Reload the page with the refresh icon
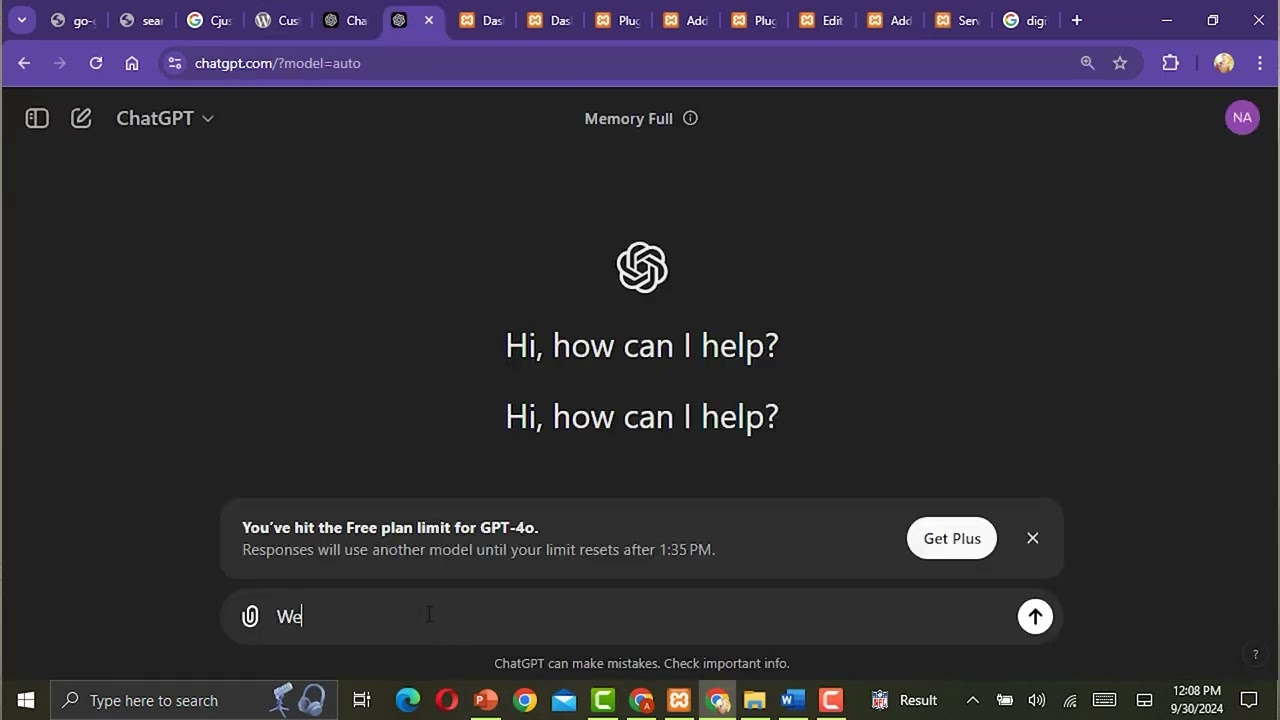Viewport: 1280px width, 720px height. pyautogui.click(x=96, y=63)
